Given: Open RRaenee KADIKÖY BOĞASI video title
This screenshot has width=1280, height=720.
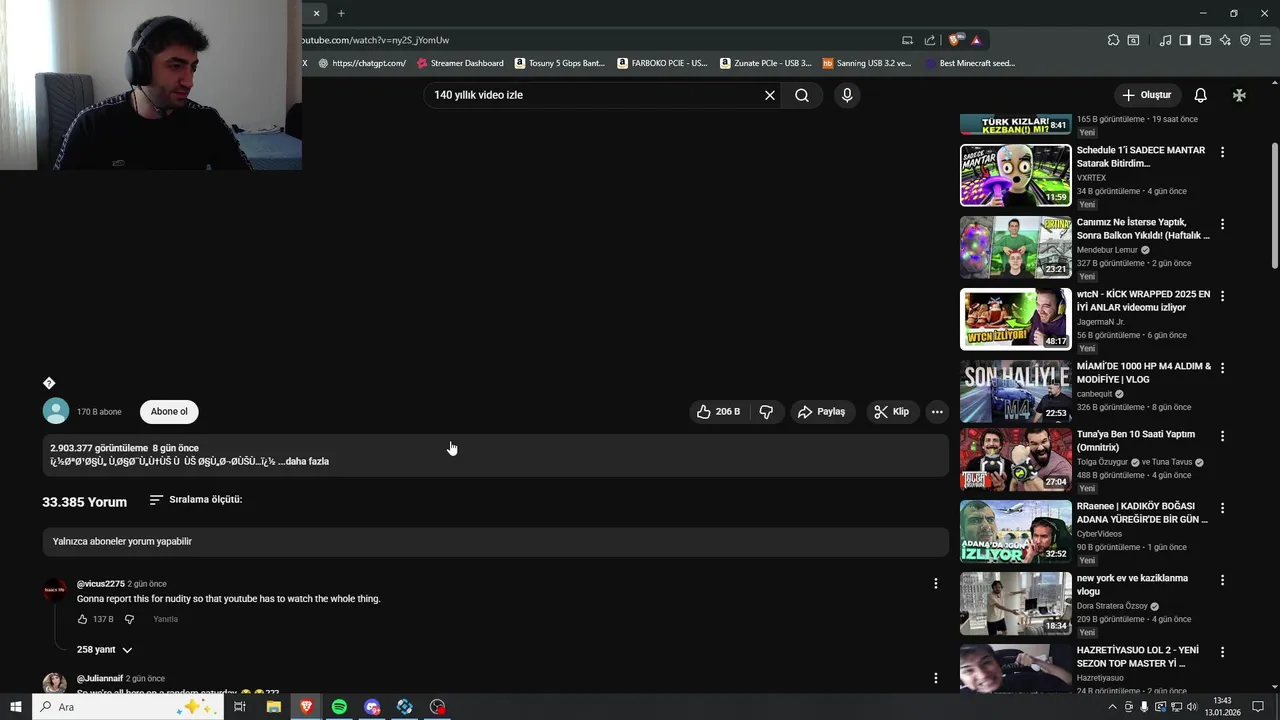Looking at the screenshot, I should pyautogui.click(x=1142, y=513).
